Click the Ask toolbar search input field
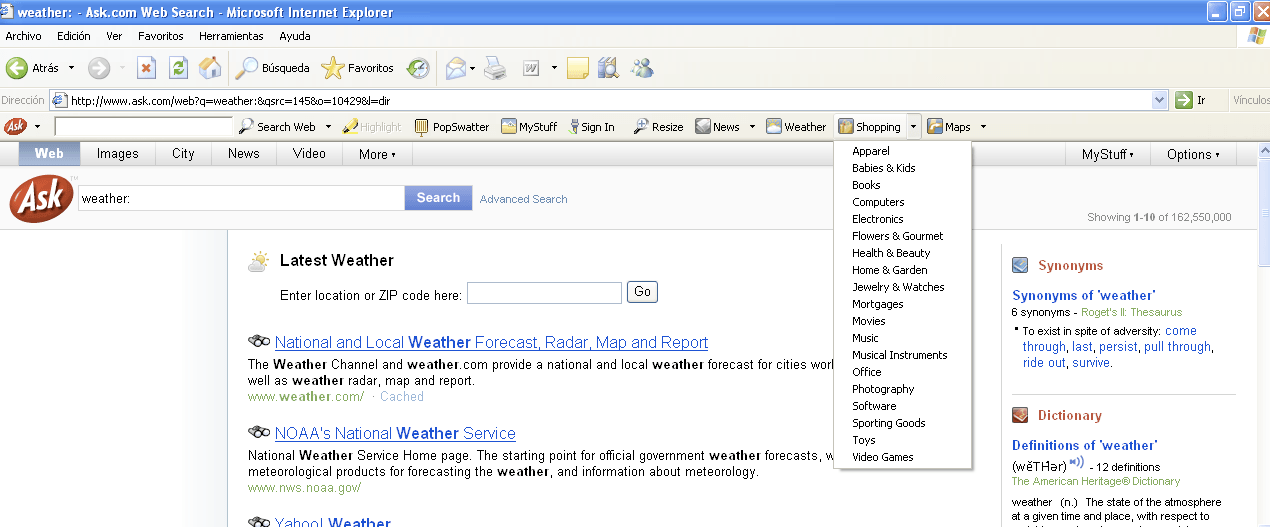Screen dimensions: 1270x527 pyautogui.click(x=143, y=127)
